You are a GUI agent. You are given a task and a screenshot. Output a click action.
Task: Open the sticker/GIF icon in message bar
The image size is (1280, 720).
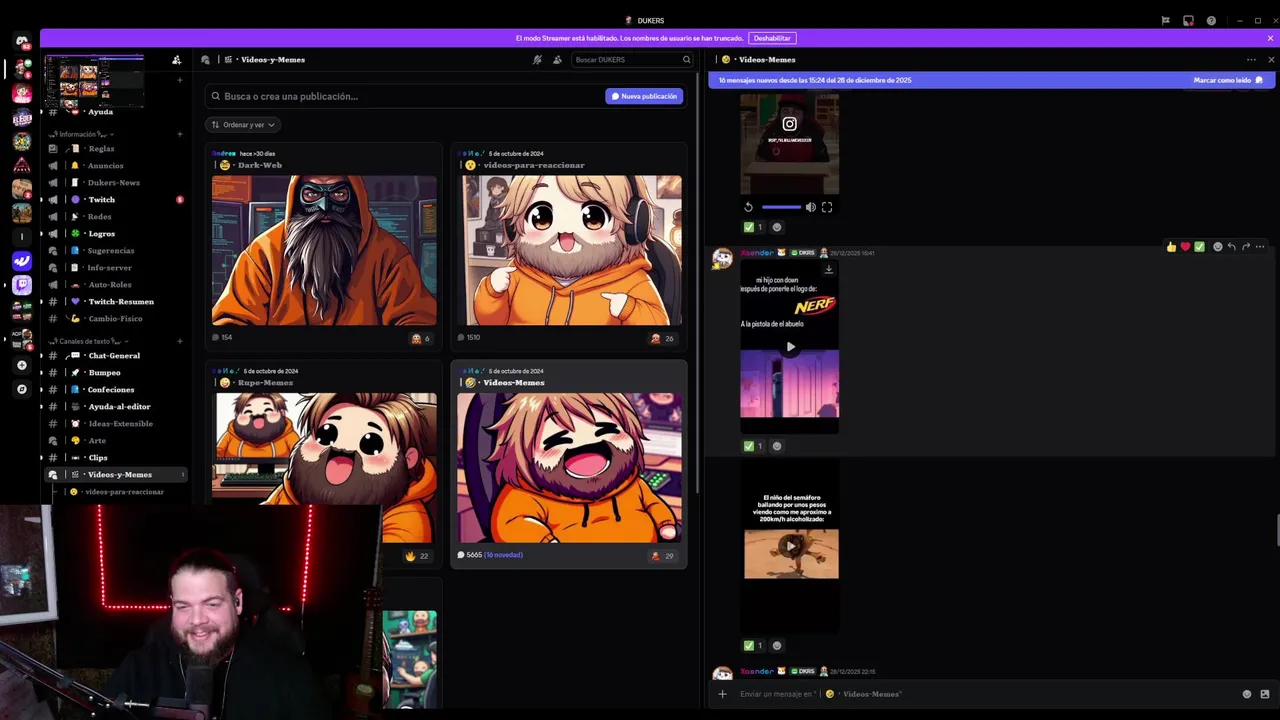[1264, 694]
